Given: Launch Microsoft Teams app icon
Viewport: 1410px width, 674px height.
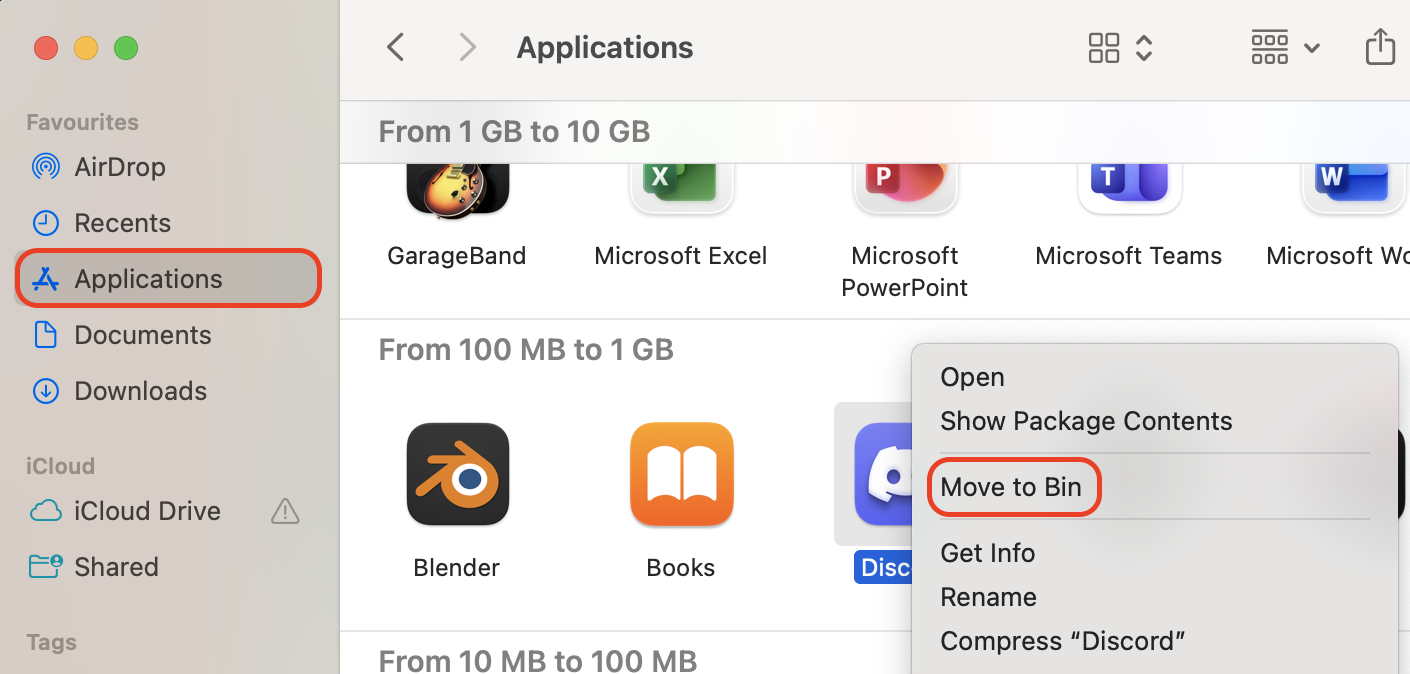Looking at the screenshot, I should point(1129,185).
